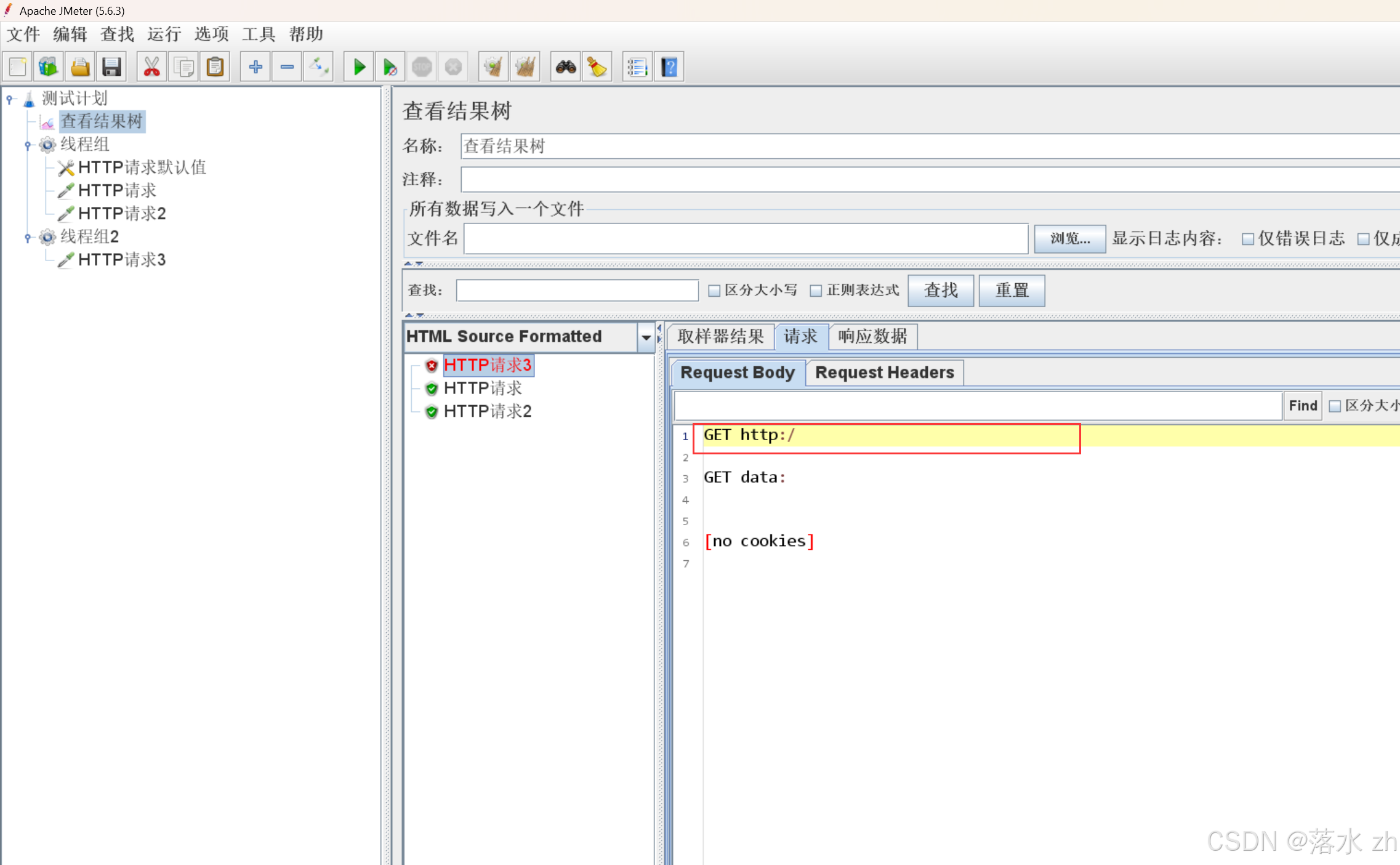Select failed sample HTTP请求3 in results
The width and height of the screenshot is (1400, 865).
click(x=488, y=365)
